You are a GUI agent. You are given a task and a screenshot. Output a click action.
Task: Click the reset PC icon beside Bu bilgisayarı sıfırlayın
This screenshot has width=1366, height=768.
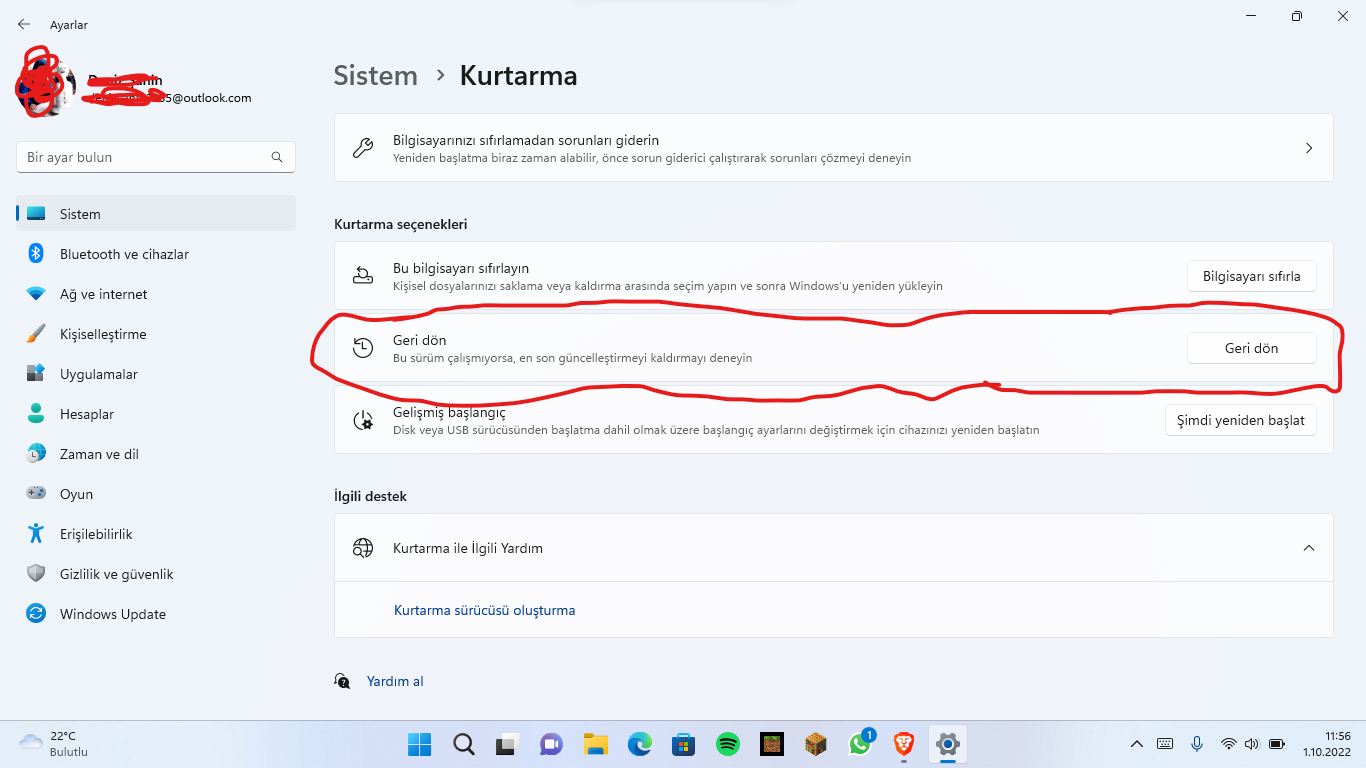(x=363, y=276)
